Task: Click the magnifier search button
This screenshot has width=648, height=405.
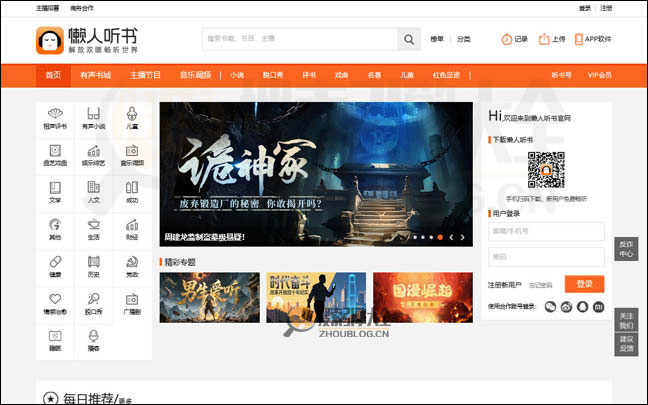Action: point(409,39)
